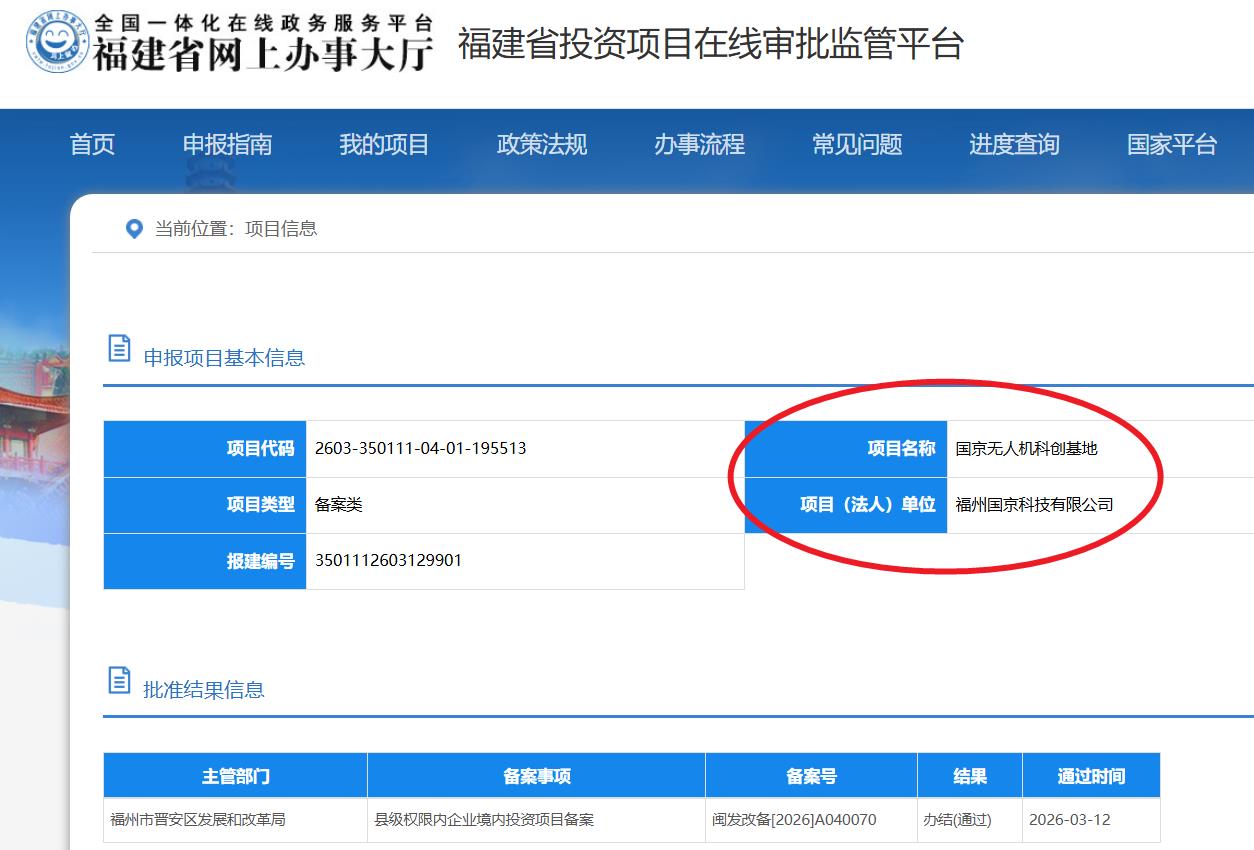Go to the 首页 navigation tab
The width and height of the screenshot is (1254, 850).
click(x=92, y=145)
